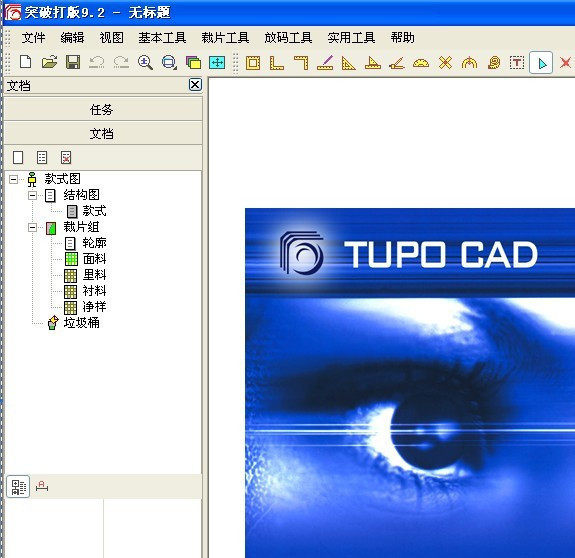Image resolution: width=575 pixels, height=558 pixels.
Task: Select the yellow triangle set-square tool
Action: [x=348, y=63]
